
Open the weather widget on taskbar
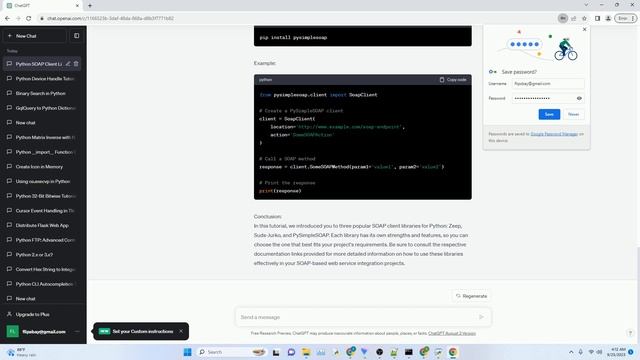pyautogui.click(x=21, y=352)
